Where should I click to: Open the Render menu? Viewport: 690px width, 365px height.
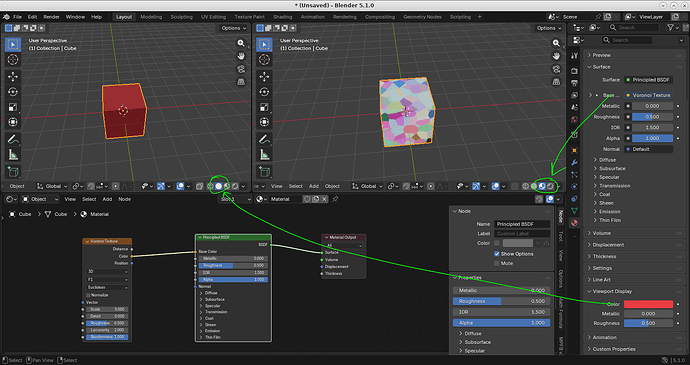(51, 17)
